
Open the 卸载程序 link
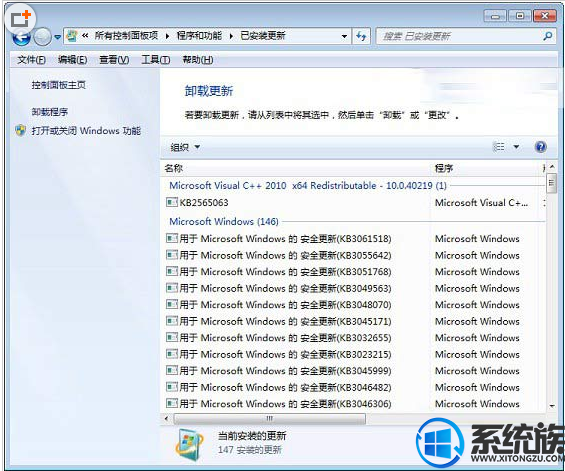point(49,112)
